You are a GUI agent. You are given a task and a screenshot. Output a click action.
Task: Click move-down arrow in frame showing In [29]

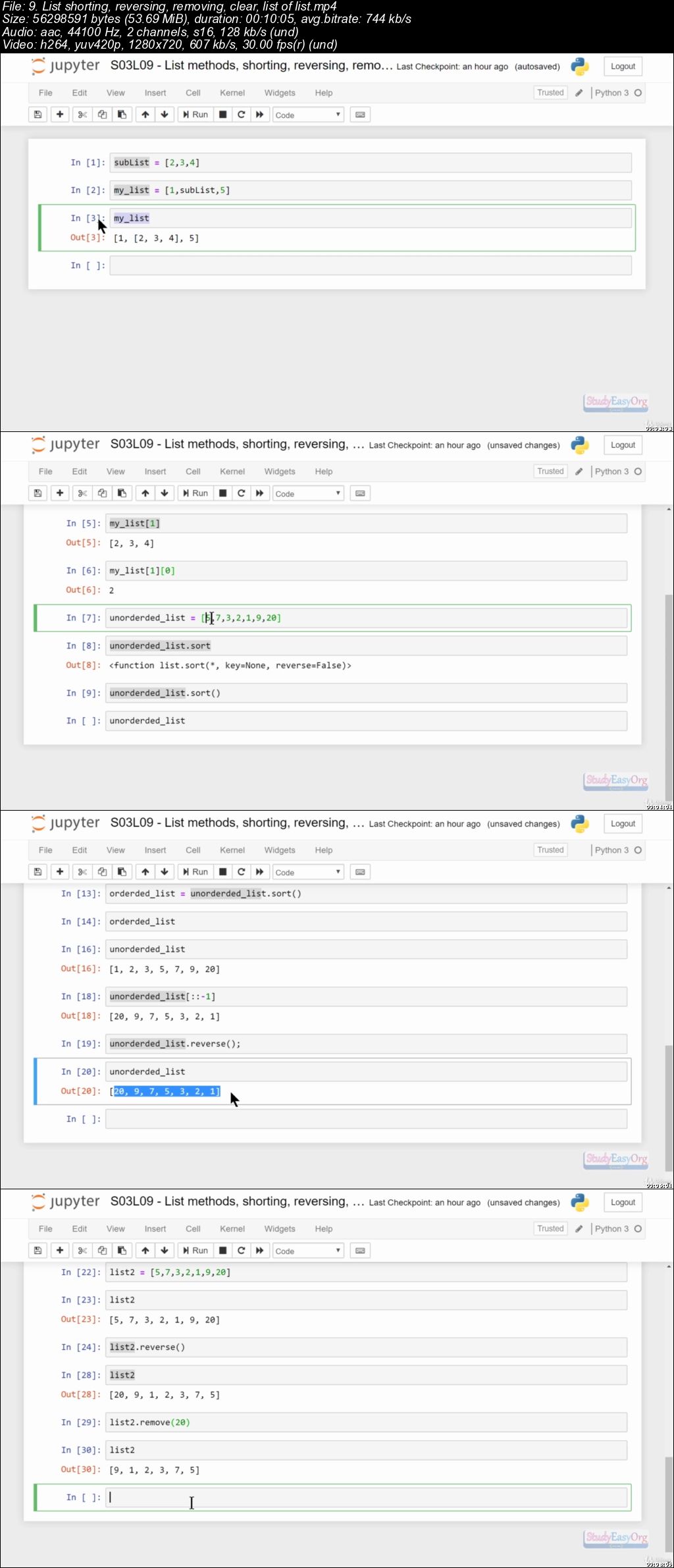point(165,1251)
